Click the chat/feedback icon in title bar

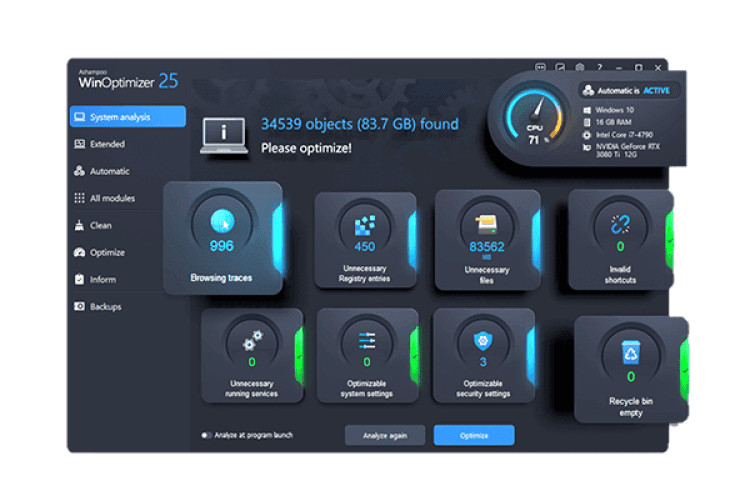click(x=540, y=67)
